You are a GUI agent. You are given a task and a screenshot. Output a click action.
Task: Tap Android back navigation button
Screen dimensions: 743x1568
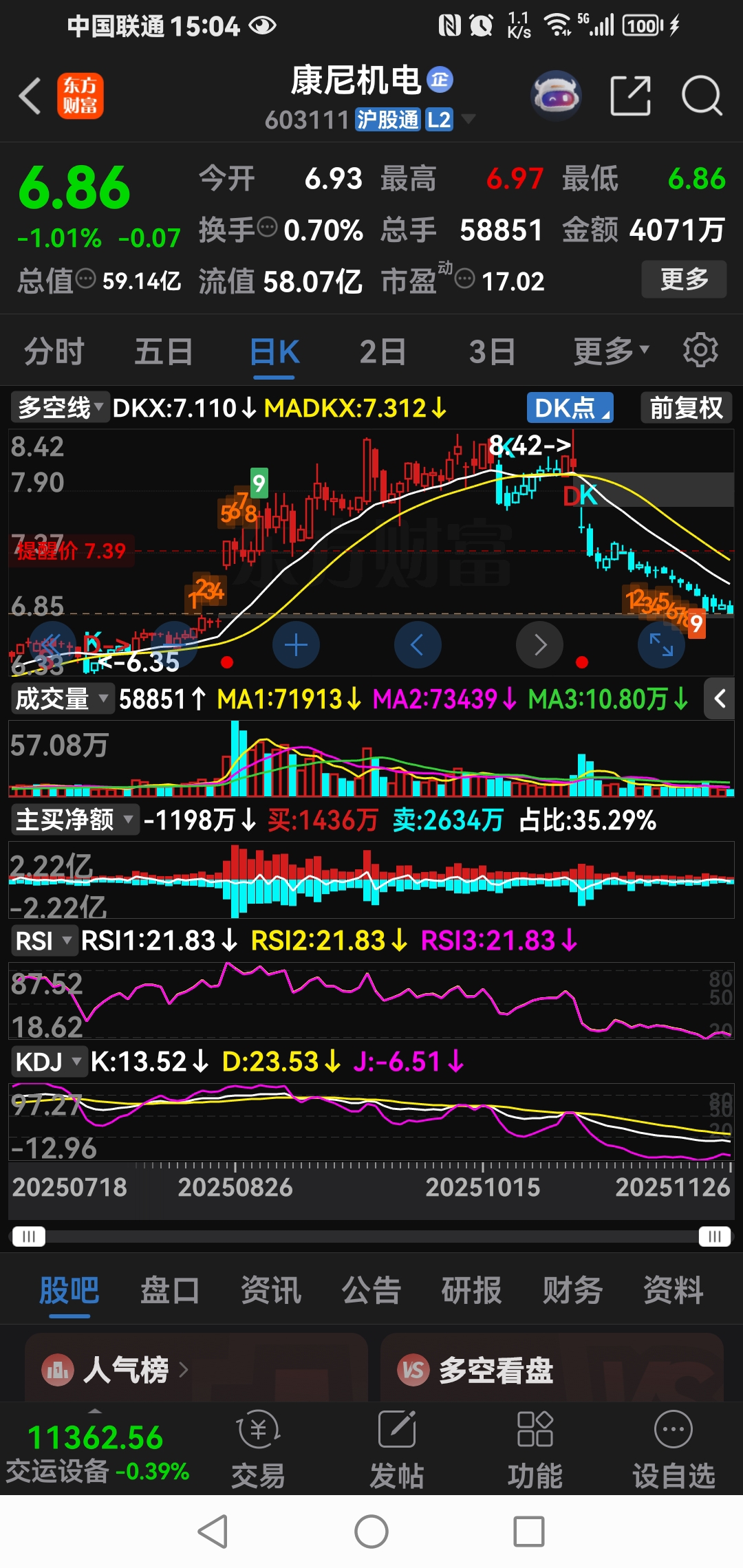[x=213, y=1532]
